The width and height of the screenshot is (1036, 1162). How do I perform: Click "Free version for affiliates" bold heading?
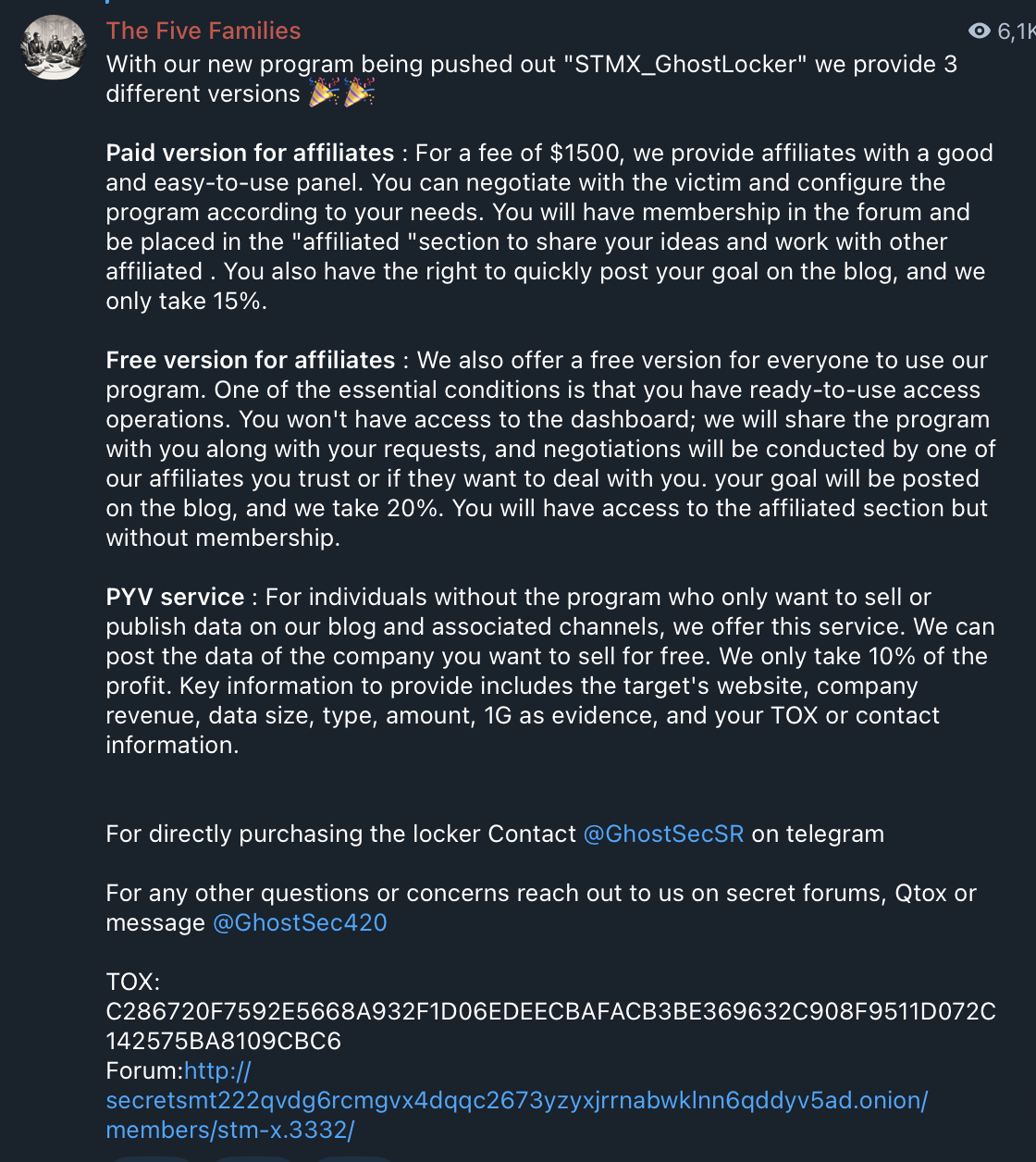point(250,360)
